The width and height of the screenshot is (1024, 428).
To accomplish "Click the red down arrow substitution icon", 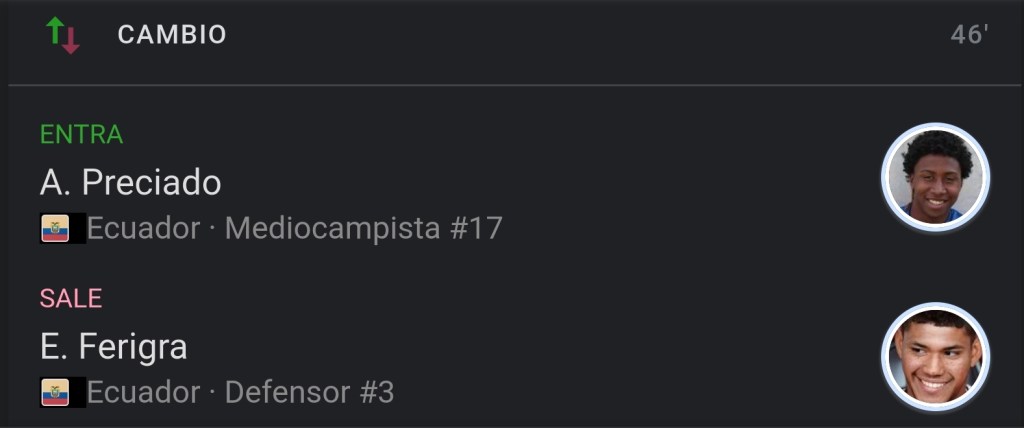I will [x=70, y=40].
